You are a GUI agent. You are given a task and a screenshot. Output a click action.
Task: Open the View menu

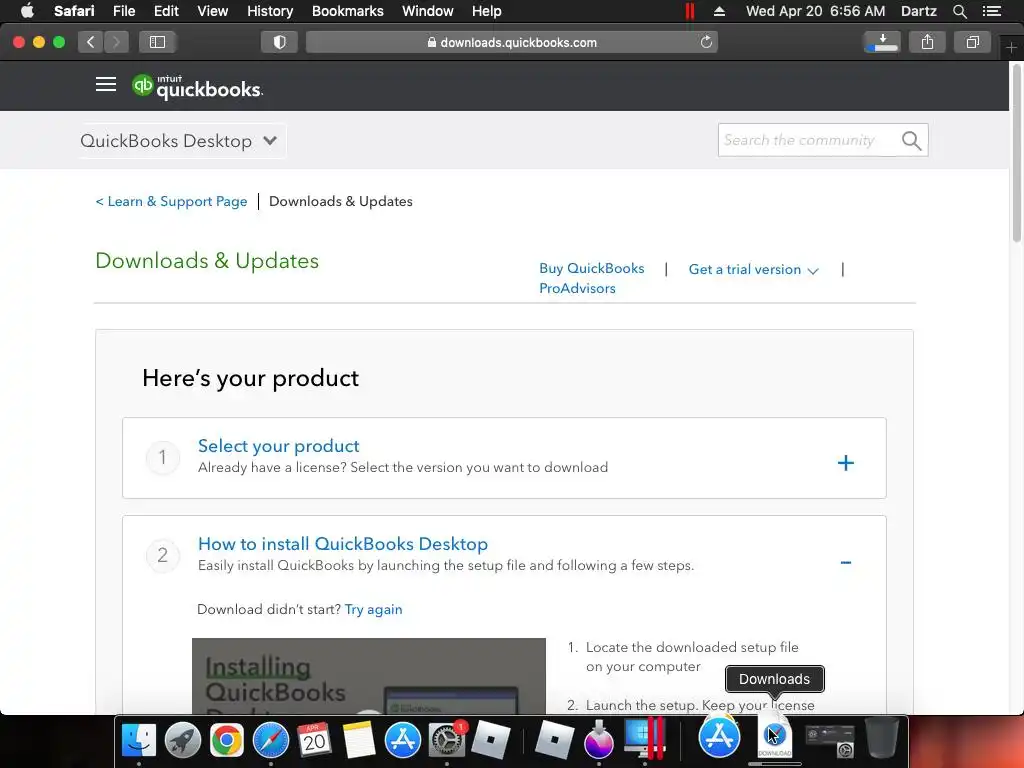[212, 11]
